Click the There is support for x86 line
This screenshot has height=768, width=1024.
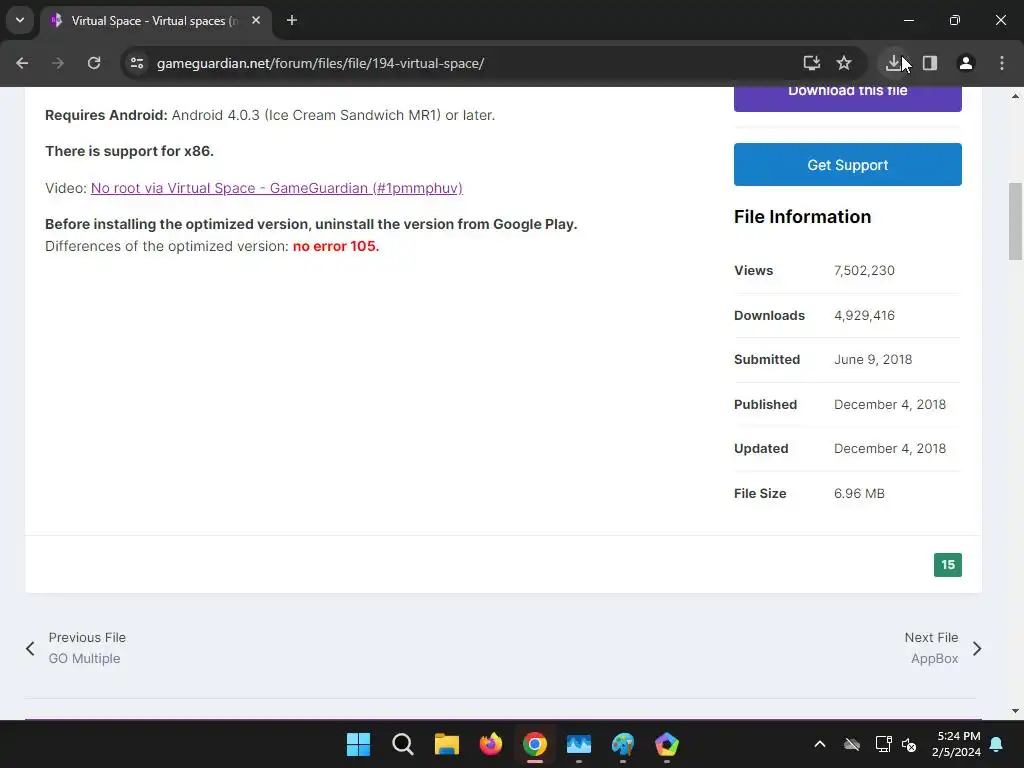pyautogui.click(x=129, y=151)
